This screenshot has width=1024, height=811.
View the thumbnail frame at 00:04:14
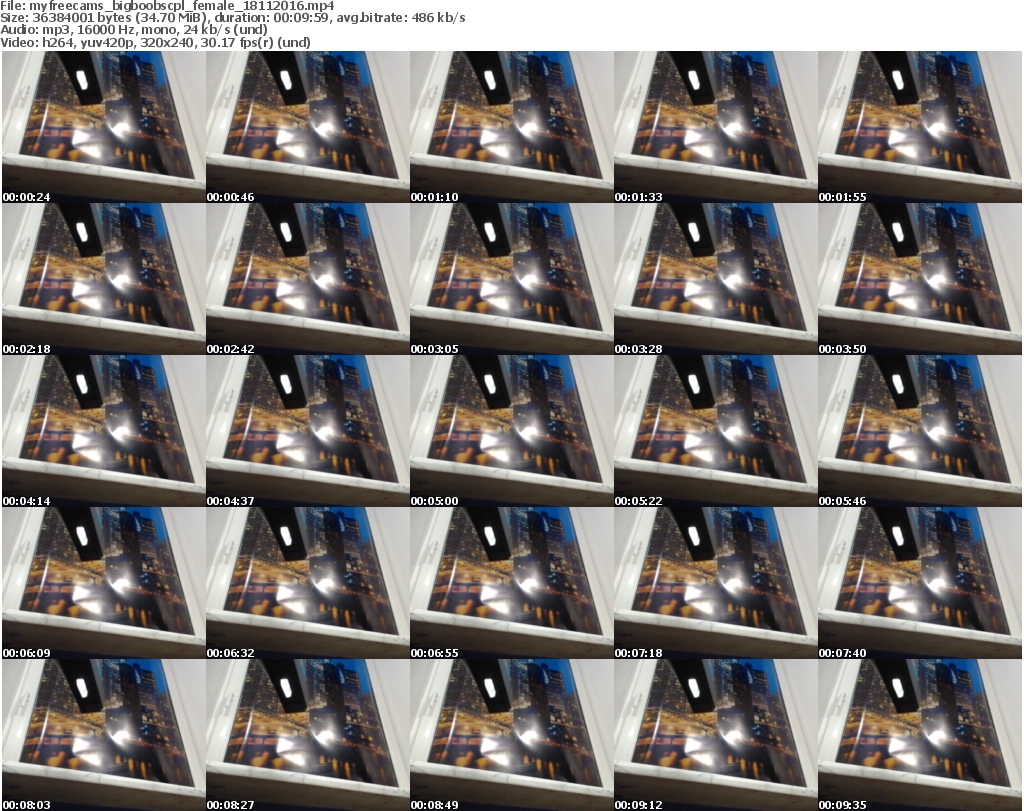104,431
